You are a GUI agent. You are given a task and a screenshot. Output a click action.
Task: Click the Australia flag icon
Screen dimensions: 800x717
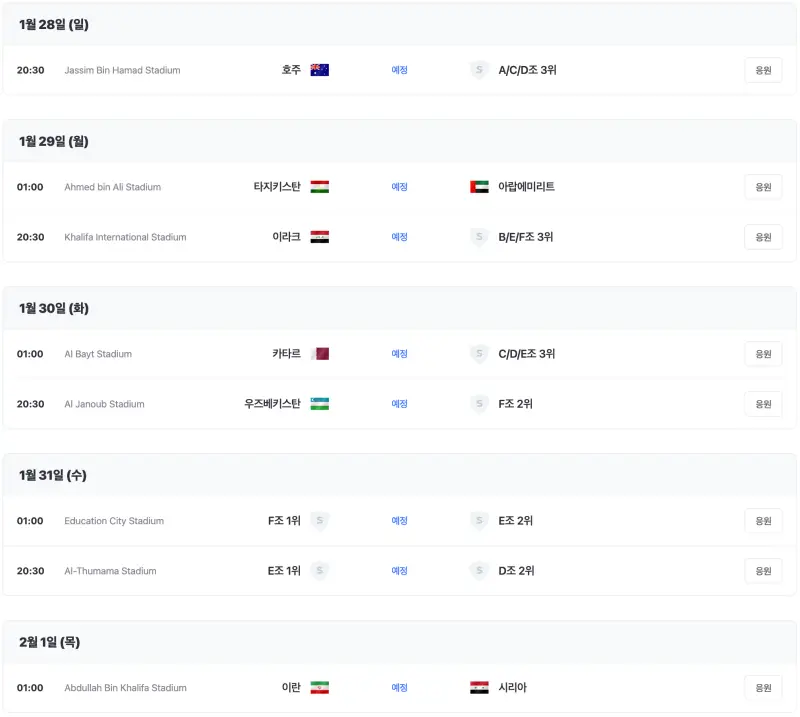(319, 70)
